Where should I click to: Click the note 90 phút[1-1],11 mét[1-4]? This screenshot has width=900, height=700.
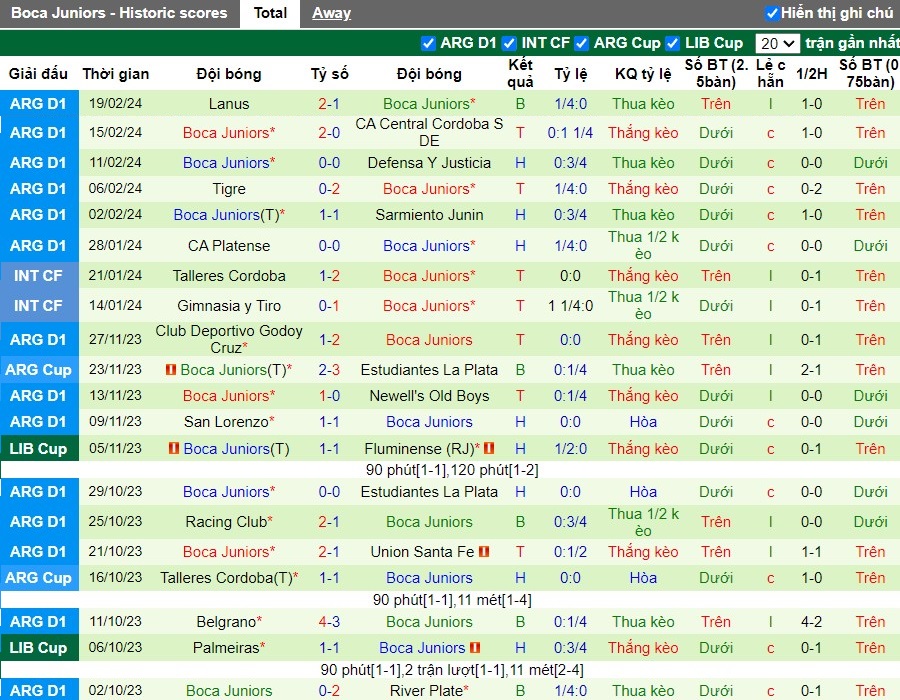(x=452, y=600)
